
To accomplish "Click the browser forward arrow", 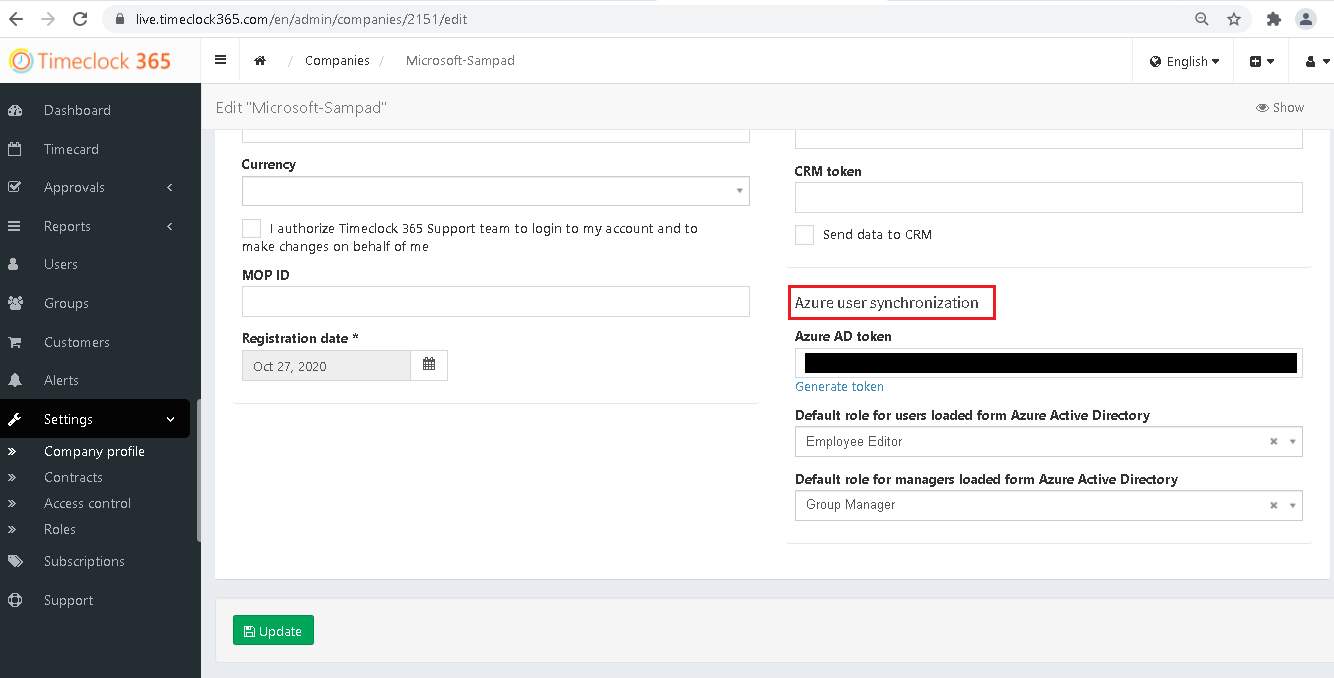I will coord(48,19).
